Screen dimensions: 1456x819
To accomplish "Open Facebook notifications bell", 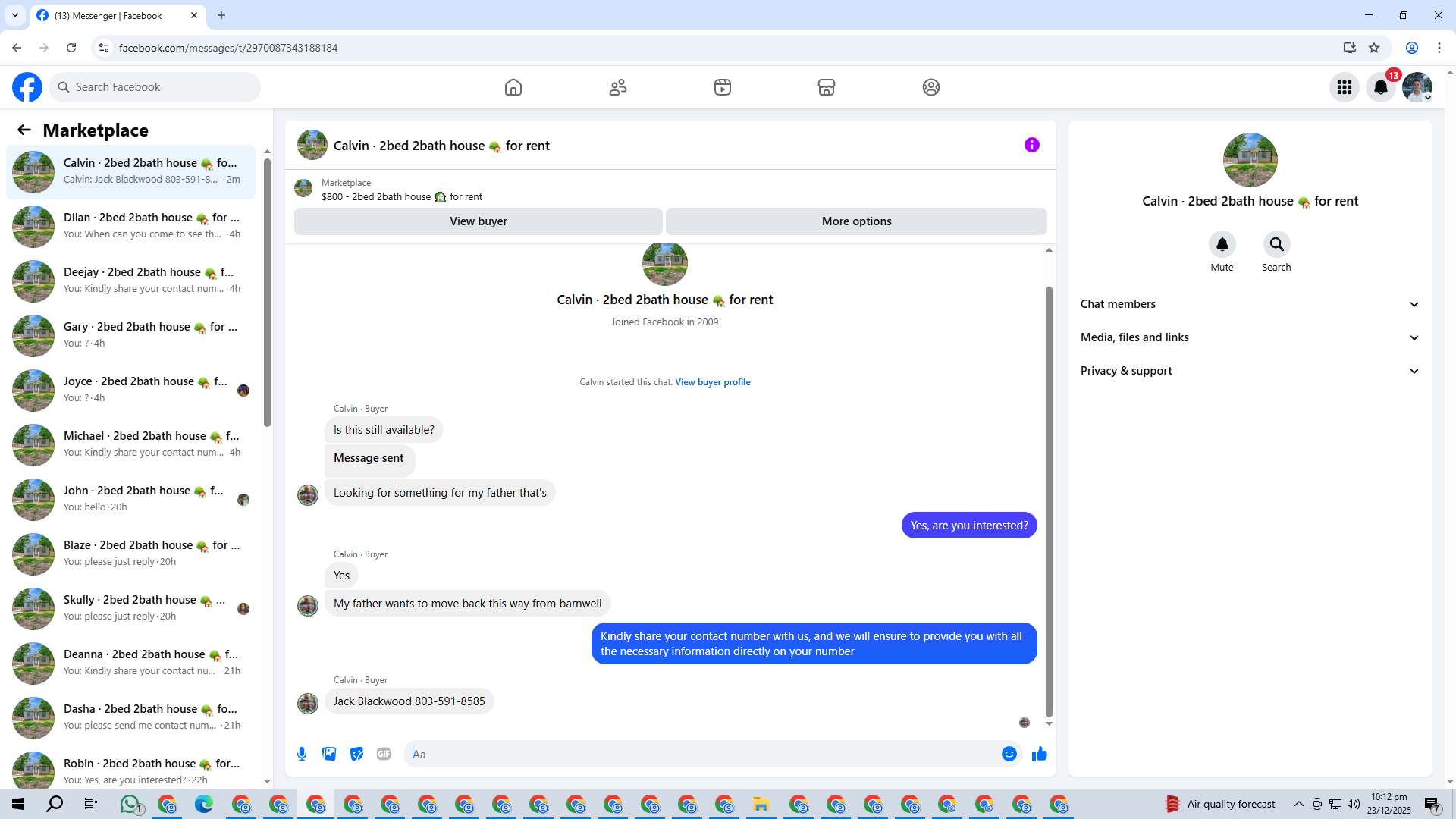I will 1381,87.
